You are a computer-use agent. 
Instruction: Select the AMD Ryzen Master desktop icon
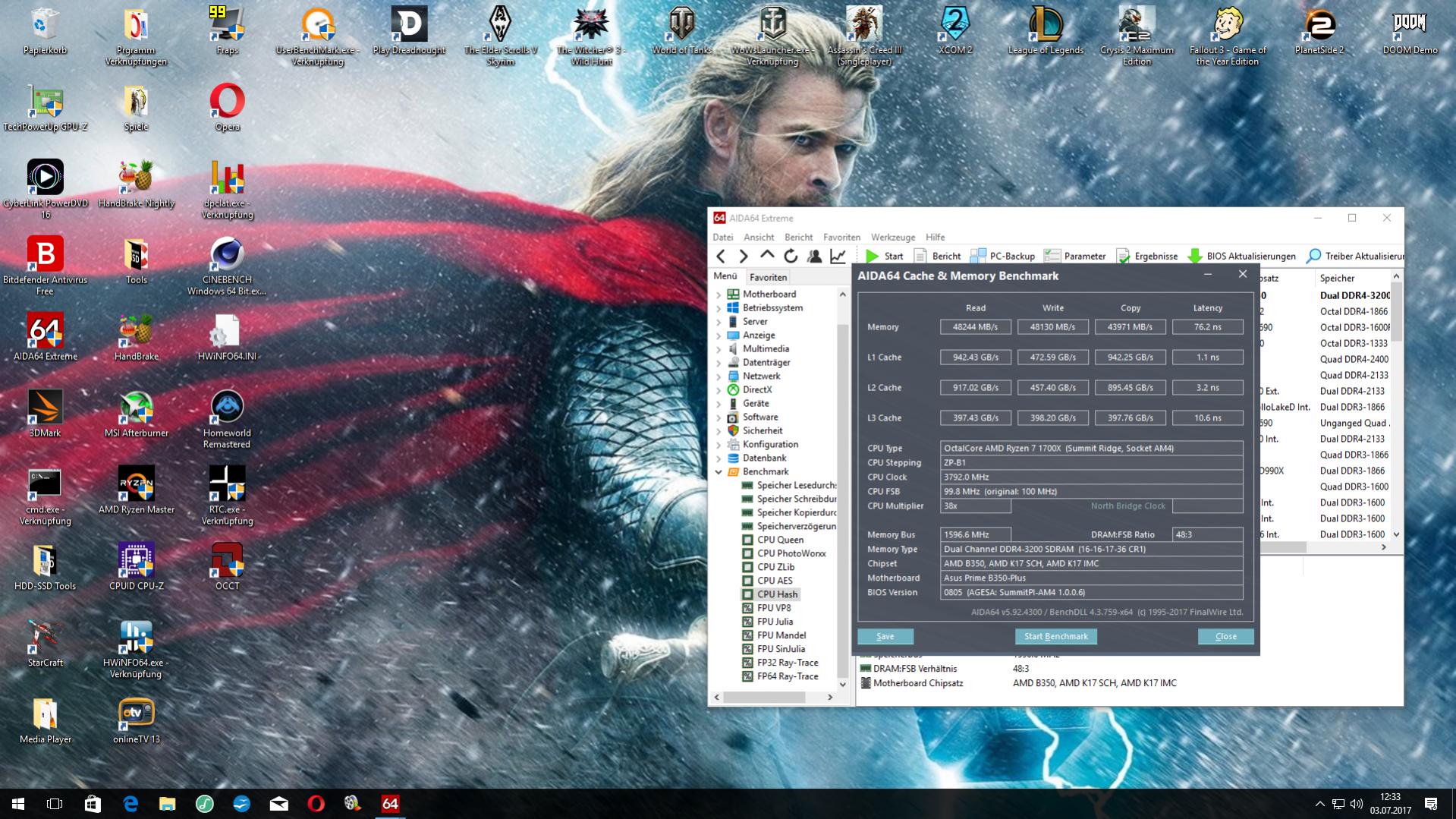point(137,491)
